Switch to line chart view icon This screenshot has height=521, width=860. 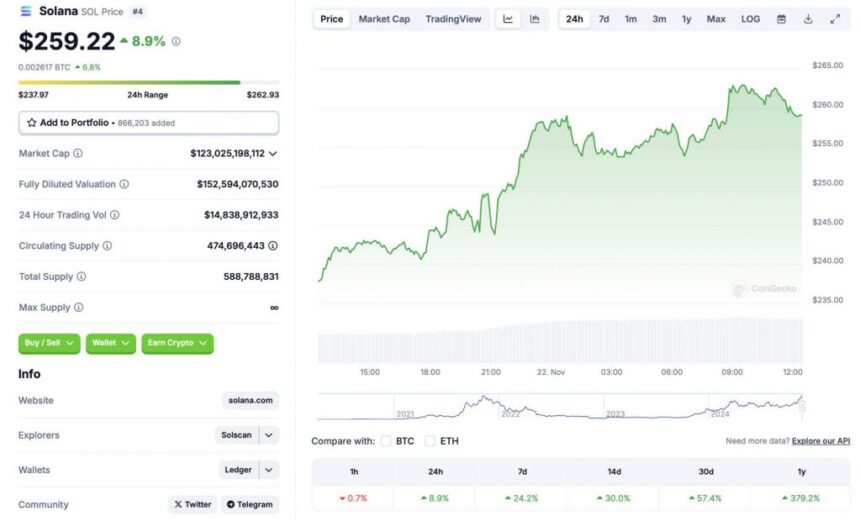(x=508, y=19)
